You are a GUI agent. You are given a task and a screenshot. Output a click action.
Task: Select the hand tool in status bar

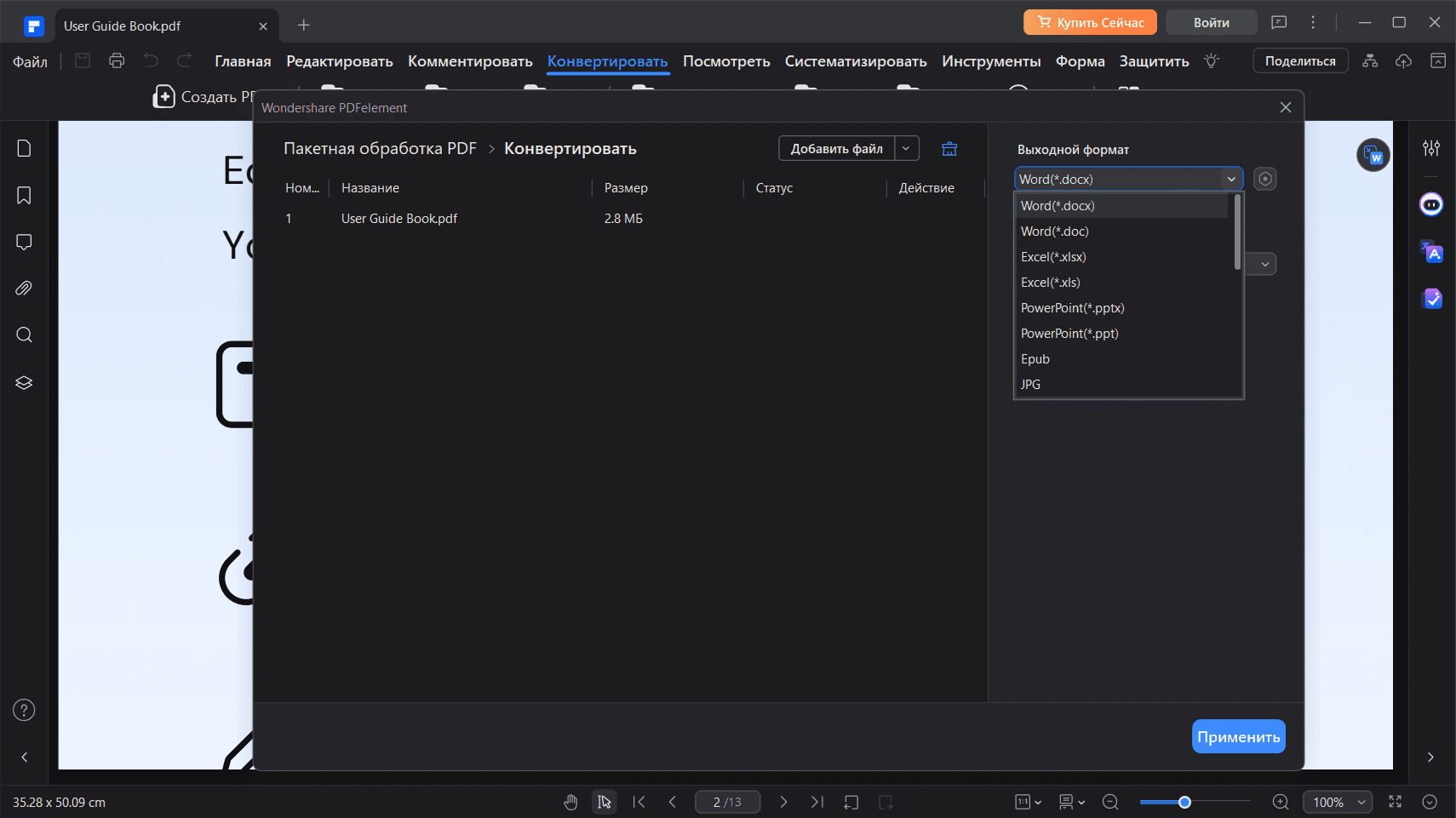coord(570,802)
